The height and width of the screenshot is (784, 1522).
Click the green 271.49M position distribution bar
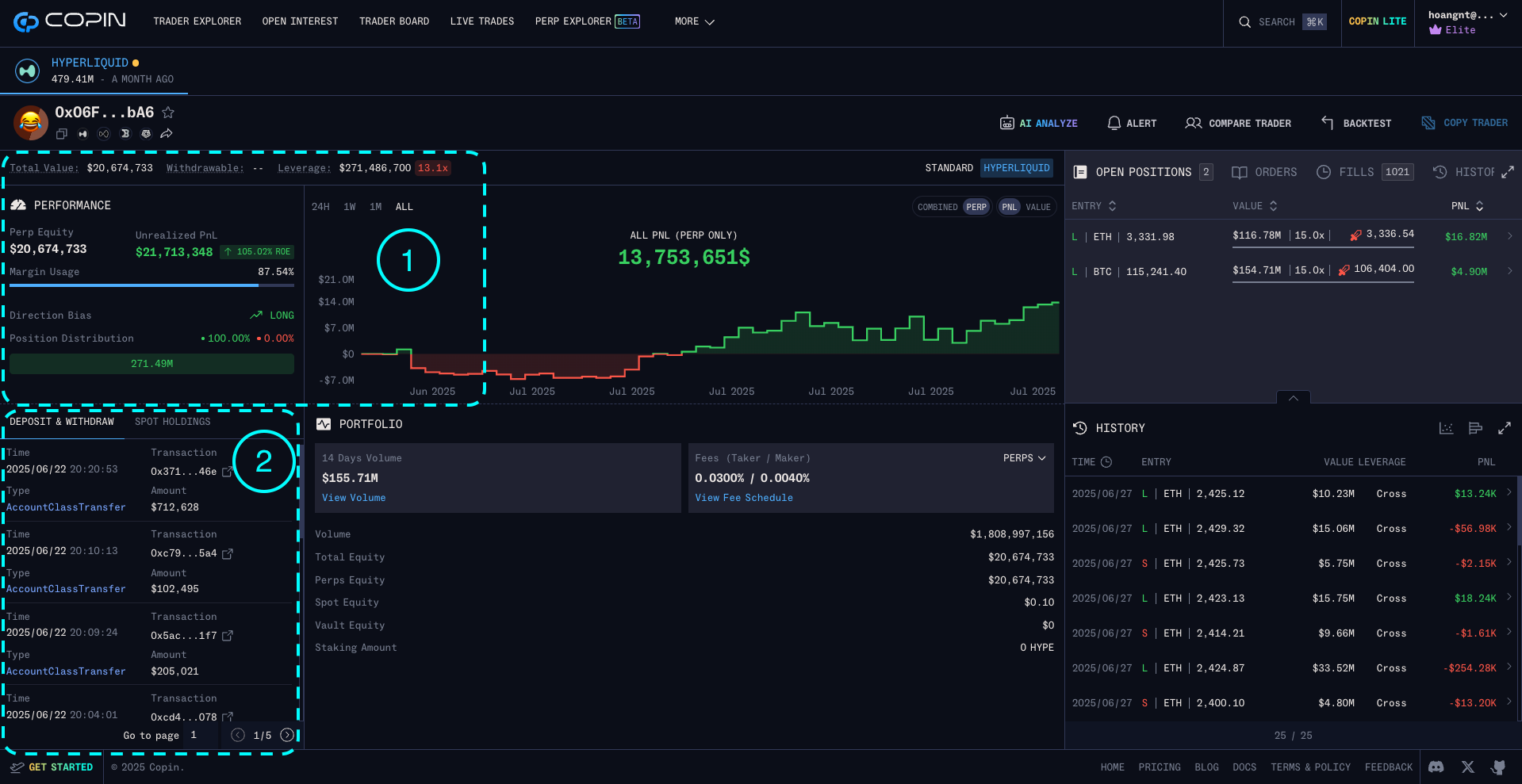coord(151,364)
